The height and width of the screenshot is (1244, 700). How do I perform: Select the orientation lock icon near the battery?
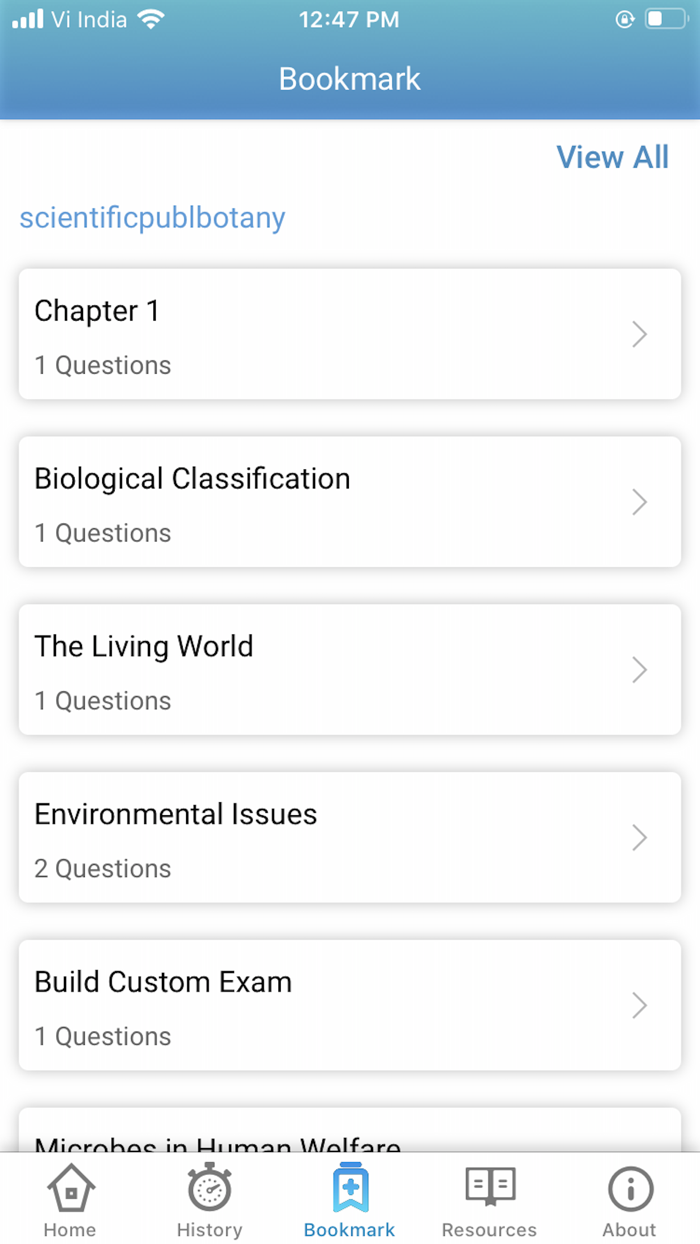click(624, 18)
